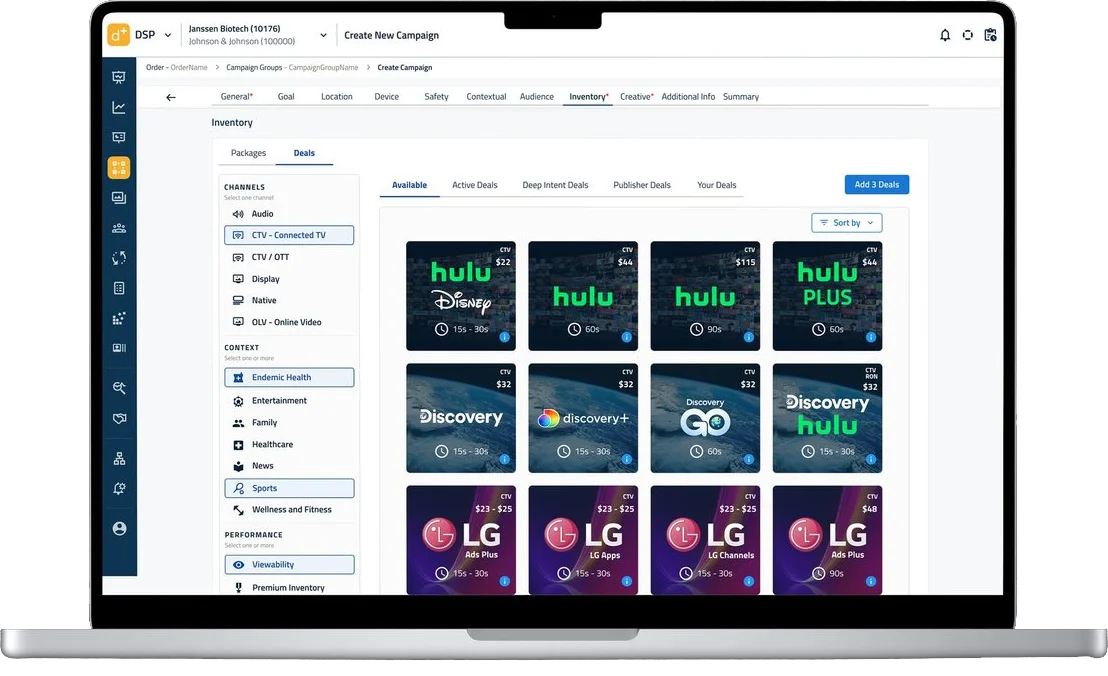Go to the Creative step tab
The width and height of the screenshot is (1108, 676).
(x=637, y=97)
